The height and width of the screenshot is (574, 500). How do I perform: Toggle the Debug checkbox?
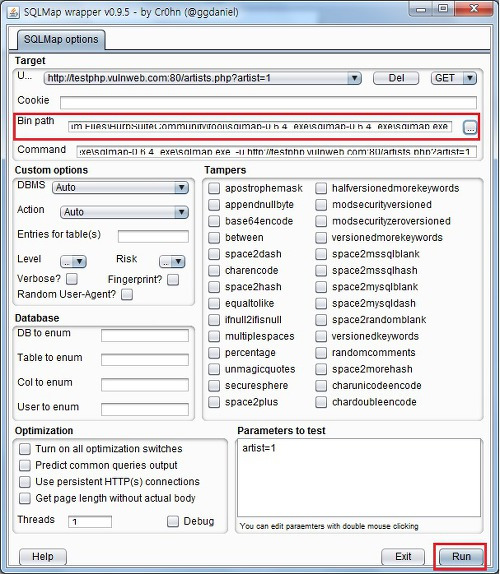(173, 521)
